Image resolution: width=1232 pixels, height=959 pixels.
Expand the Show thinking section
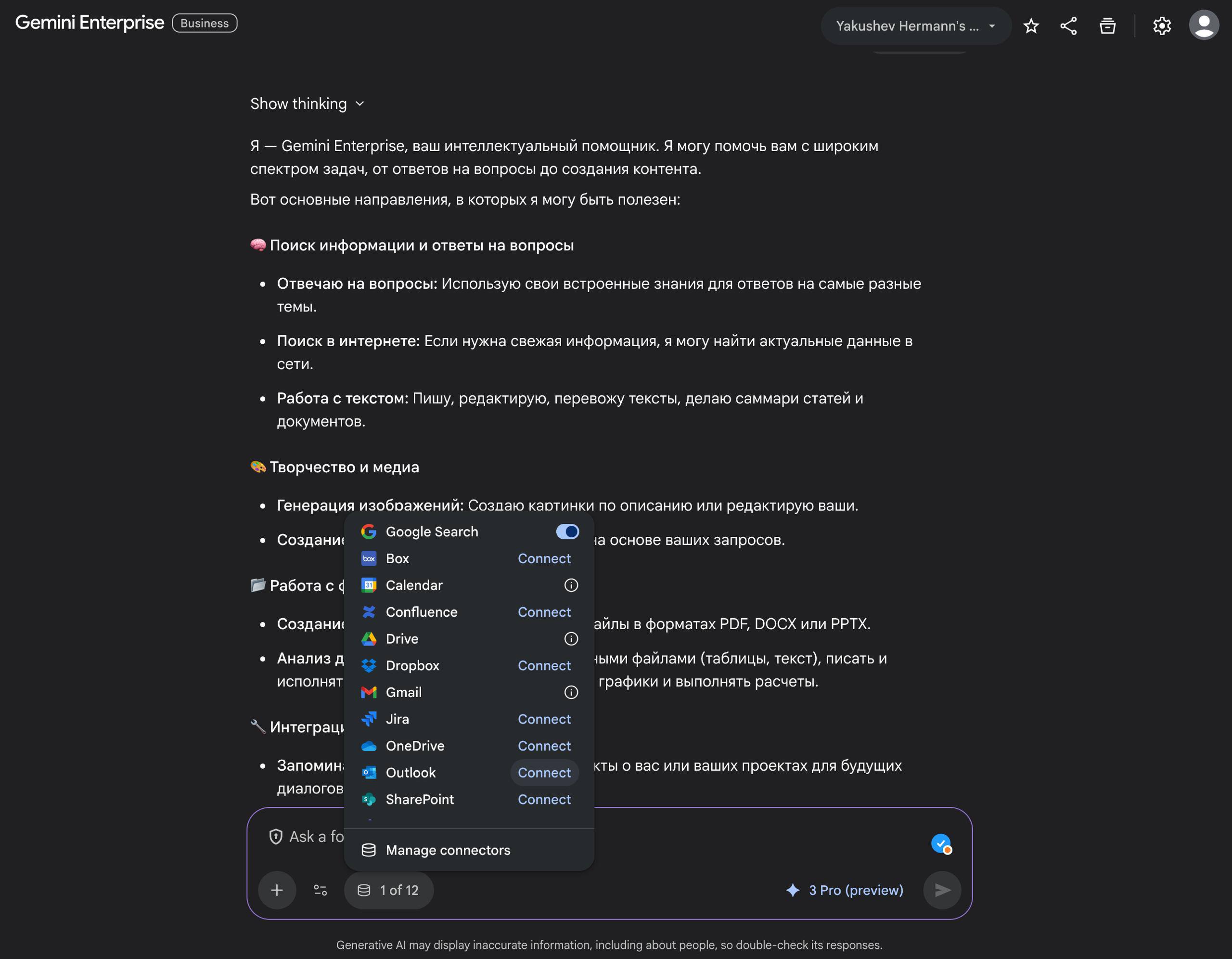click(307, 104)
